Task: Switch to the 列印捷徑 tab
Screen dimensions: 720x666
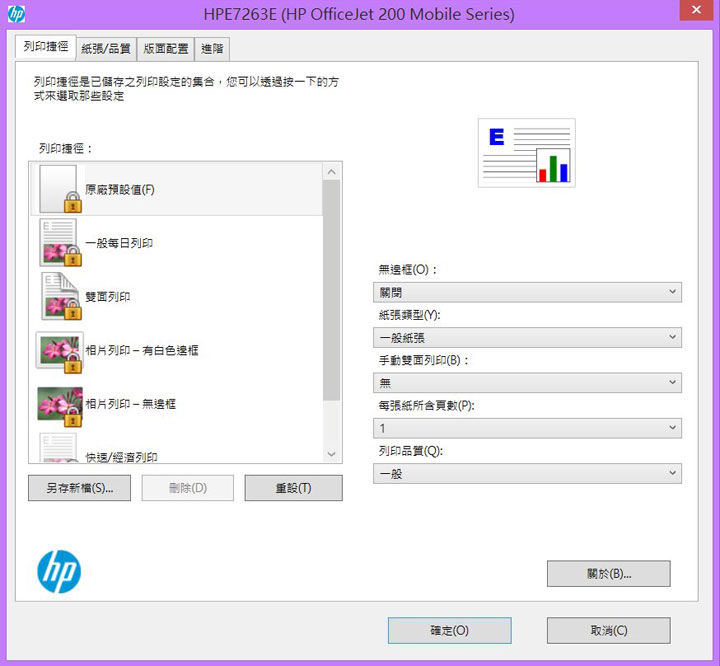Action: (x=46, y=46)
